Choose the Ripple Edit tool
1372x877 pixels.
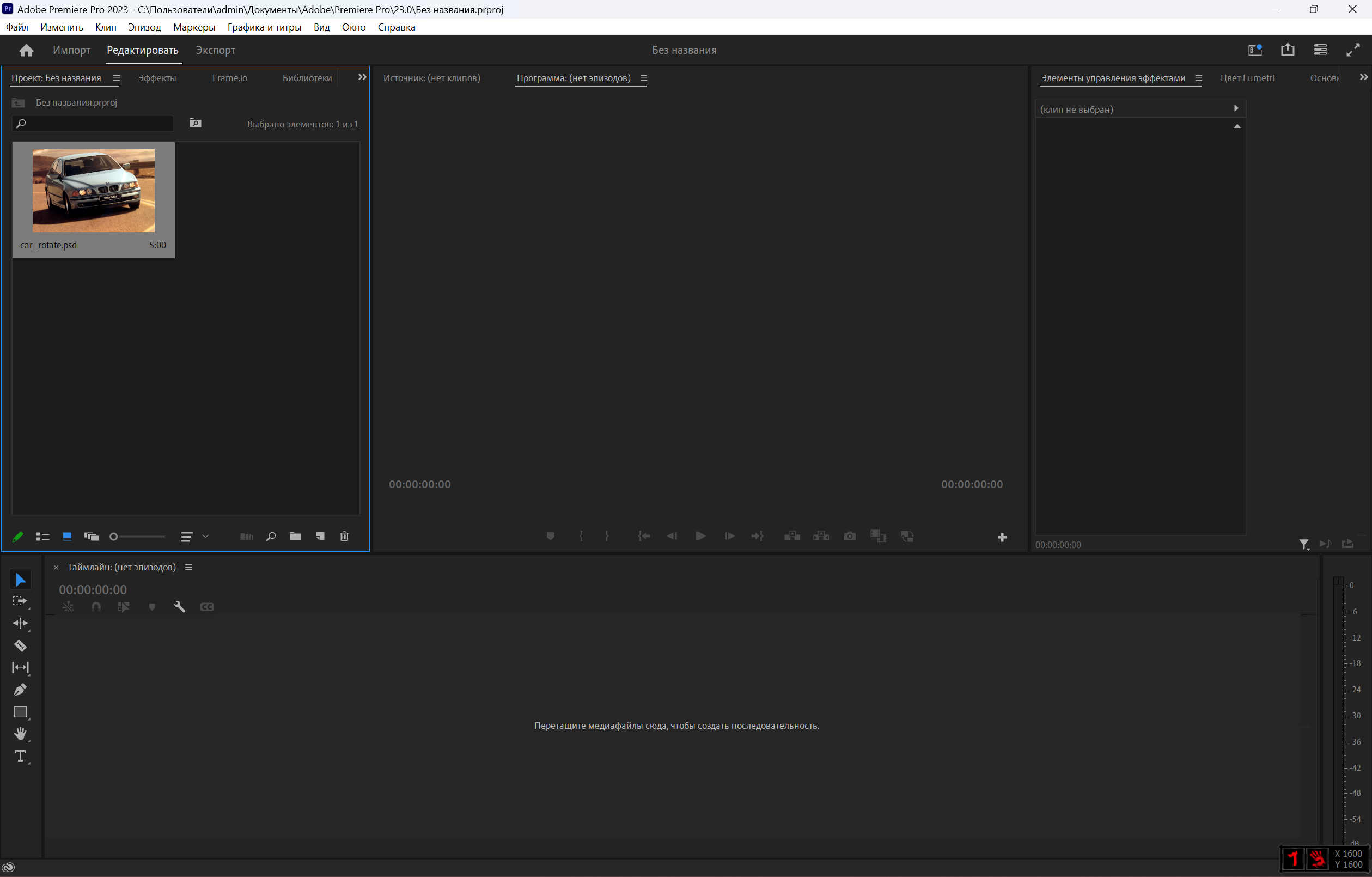click(21, 623)
